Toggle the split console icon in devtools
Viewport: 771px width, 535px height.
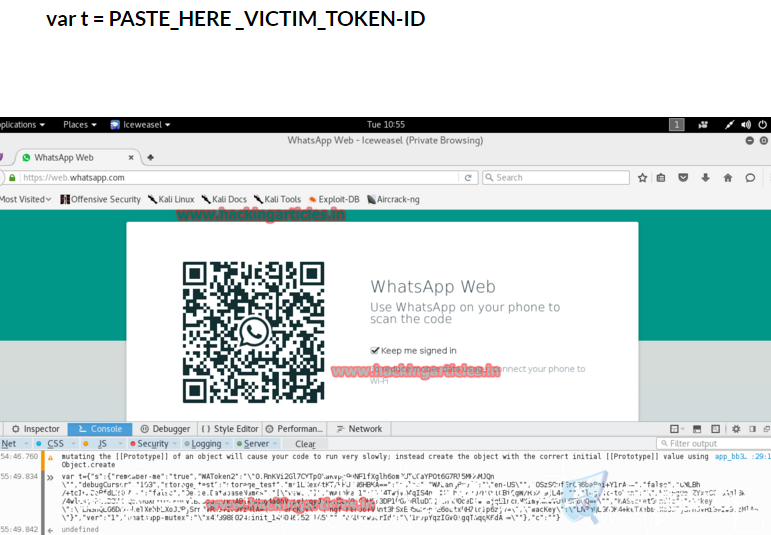click(697, 429)
